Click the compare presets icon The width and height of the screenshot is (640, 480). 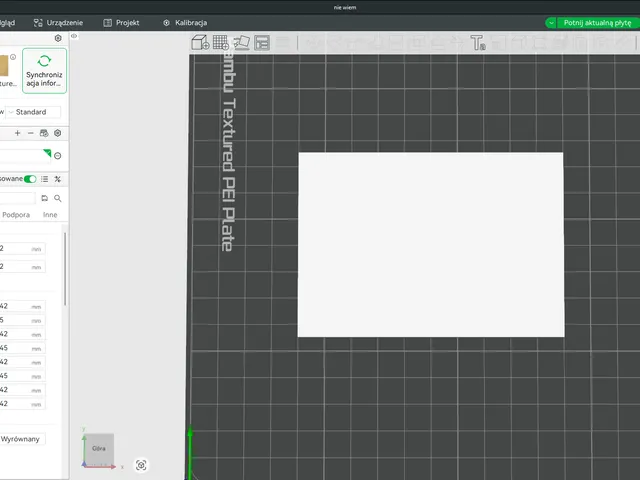(x=58, y=179)
